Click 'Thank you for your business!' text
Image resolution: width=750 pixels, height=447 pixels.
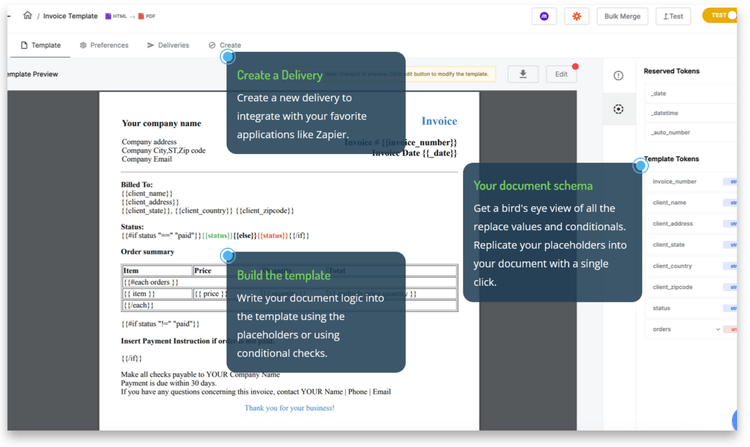click(x=289, y=408)
